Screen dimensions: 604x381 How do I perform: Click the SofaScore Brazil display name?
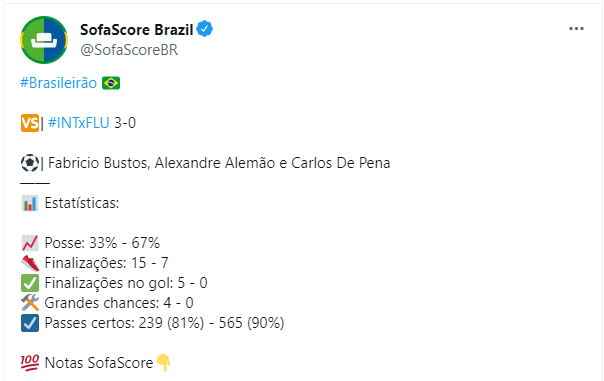coord(136,30)
